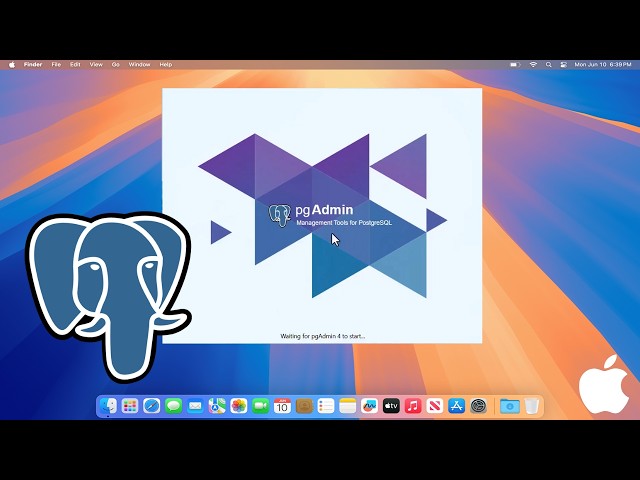Click the pgAdmin elephant logo on splash

click(280, 216)
